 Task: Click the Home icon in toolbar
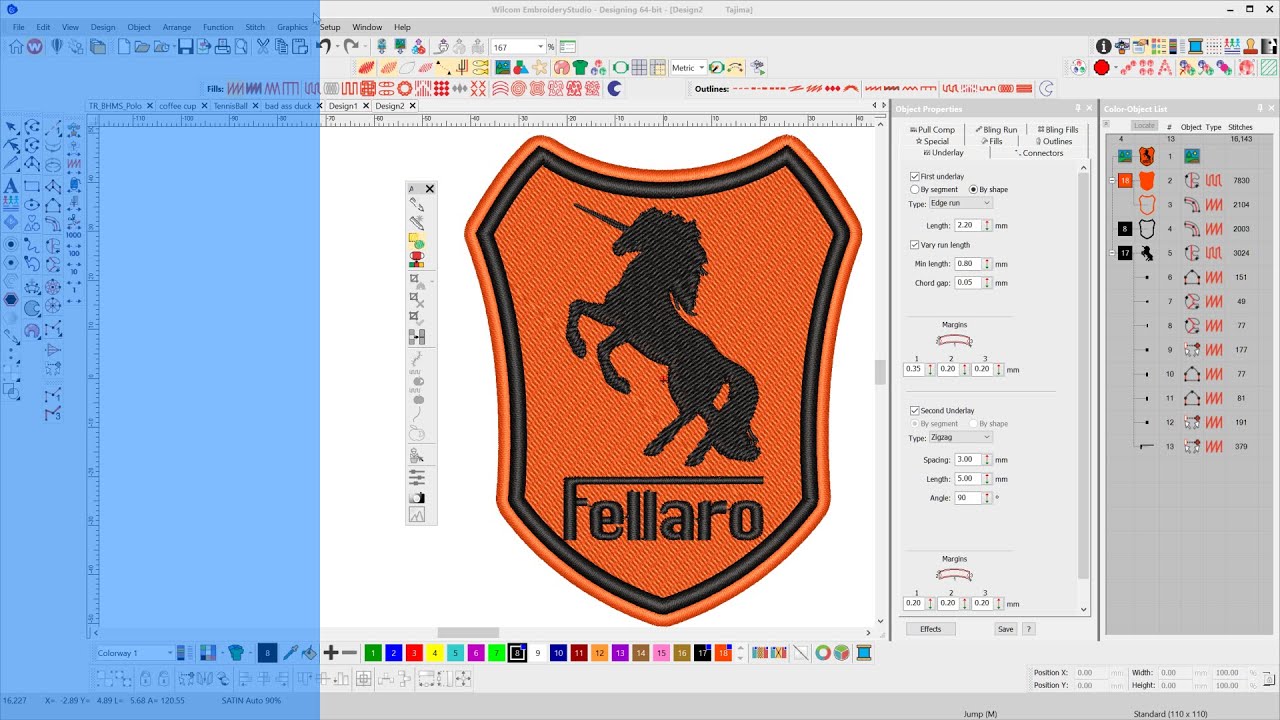(x=16, y=46)
